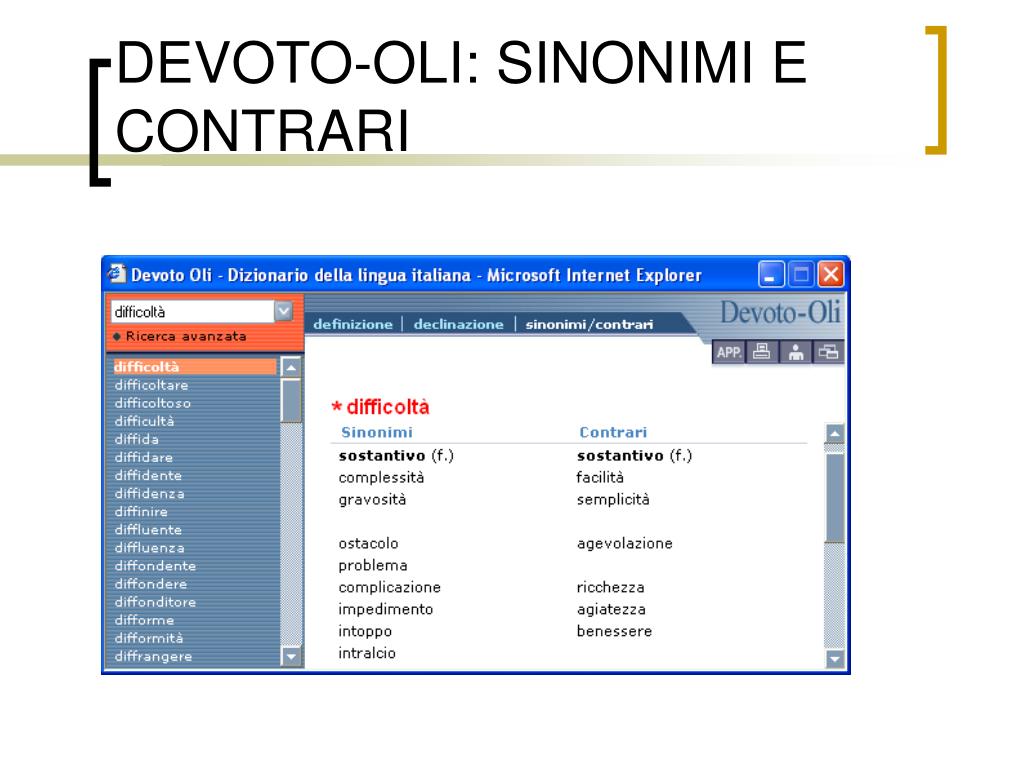The image size is (1024, 768).
Task: Click the windows layout icon in toolbar
Action: [x=828, y=353]
